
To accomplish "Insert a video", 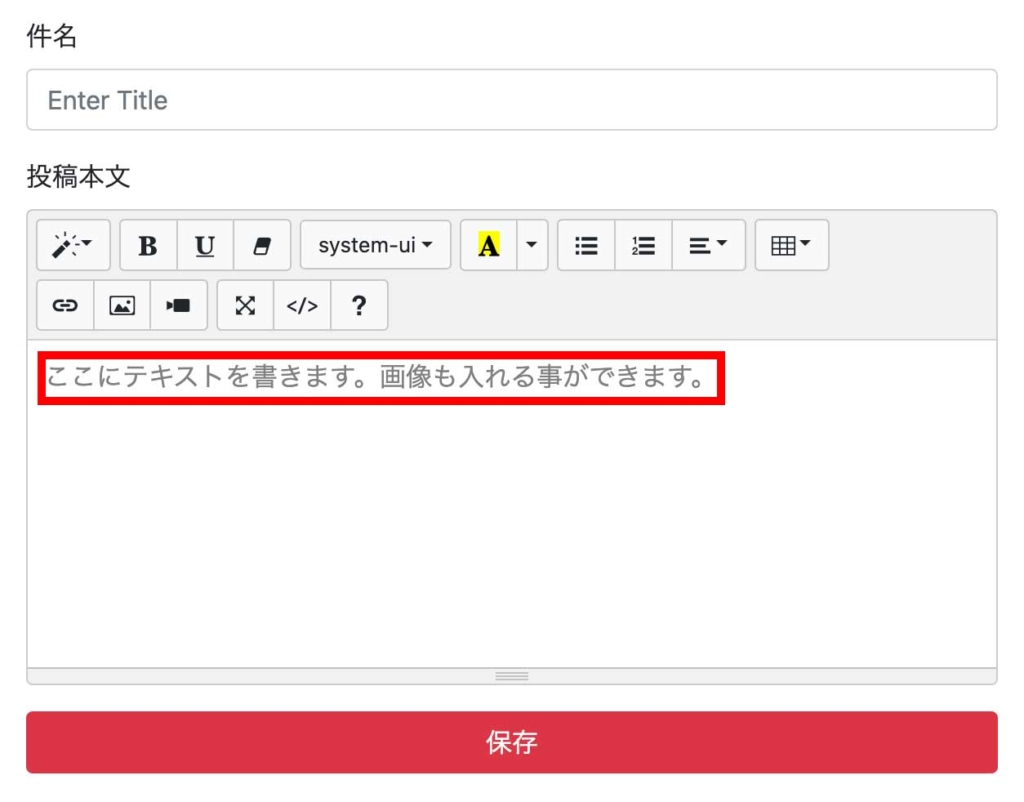I will click(178, 306).
